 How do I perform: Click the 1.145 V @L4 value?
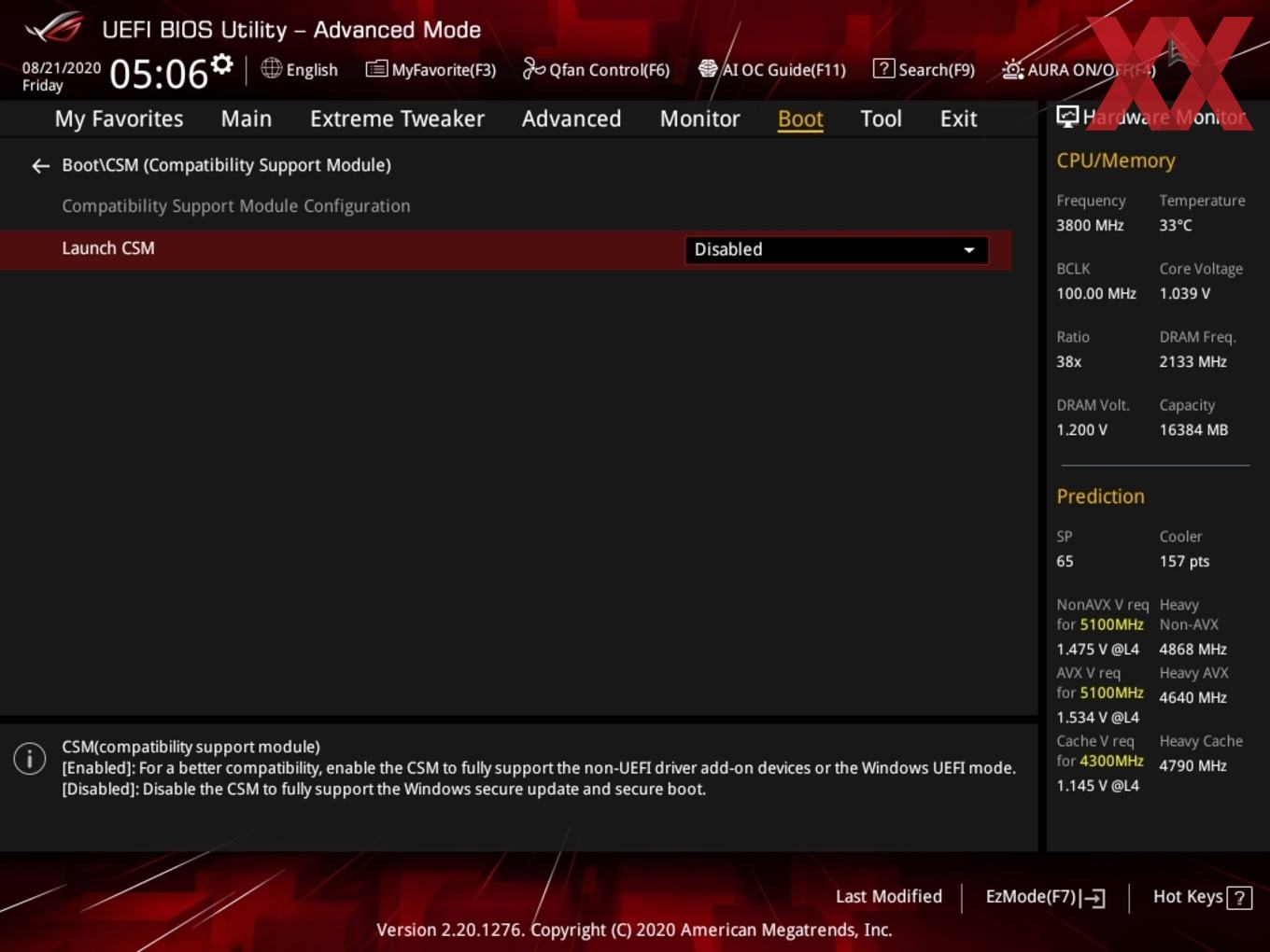1097,785
